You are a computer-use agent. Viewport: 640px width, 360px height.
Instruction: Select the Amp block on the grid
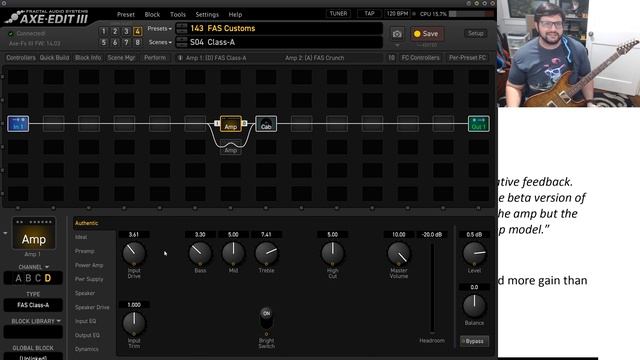[231, 124]
